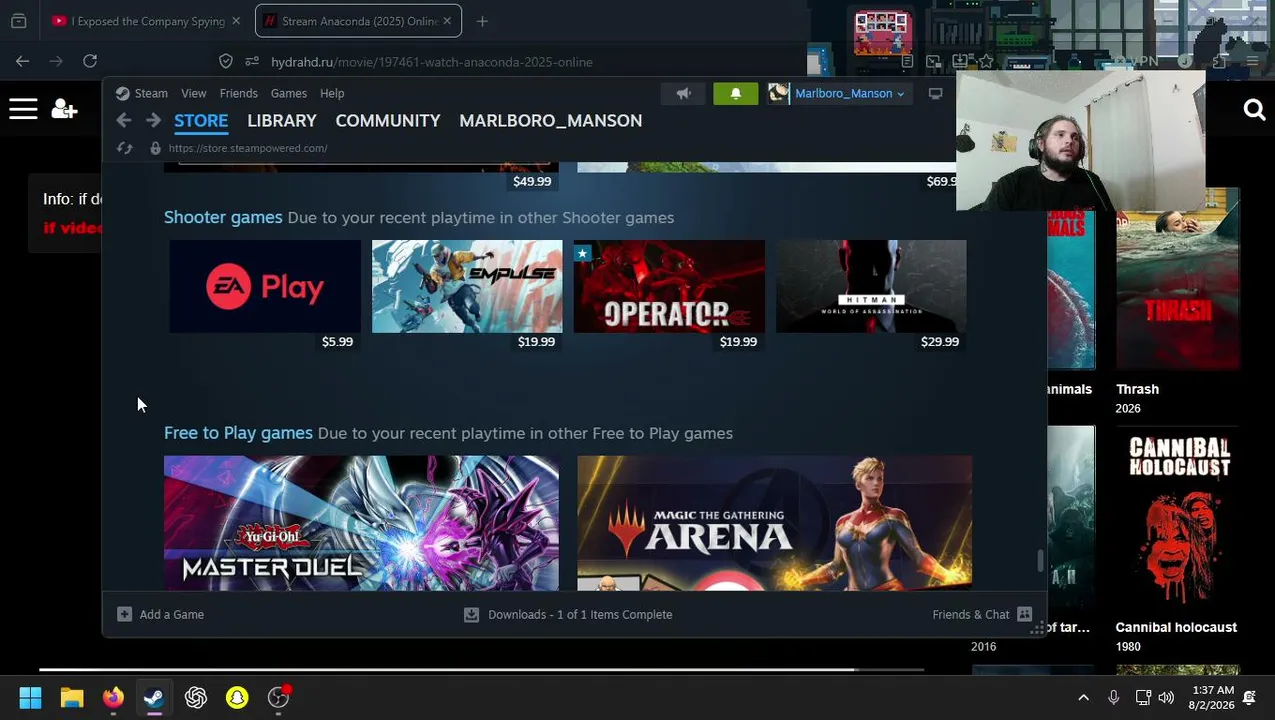Open Steam announcements megaphone icon
The height and width of the screenshot is (720, 1275).
click(683, 93)
